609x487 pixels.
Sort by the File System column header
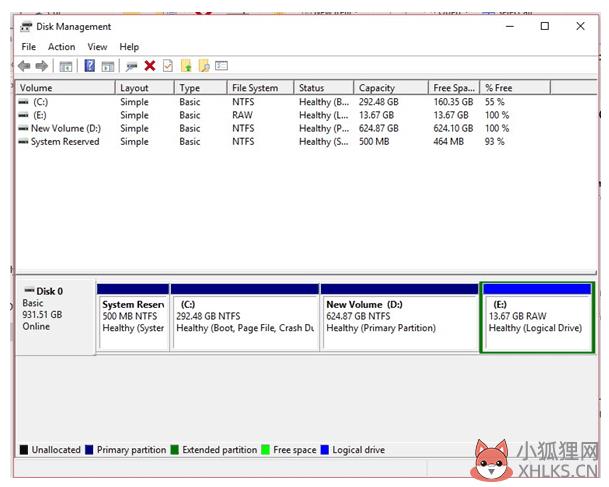[x=259, y=88]
